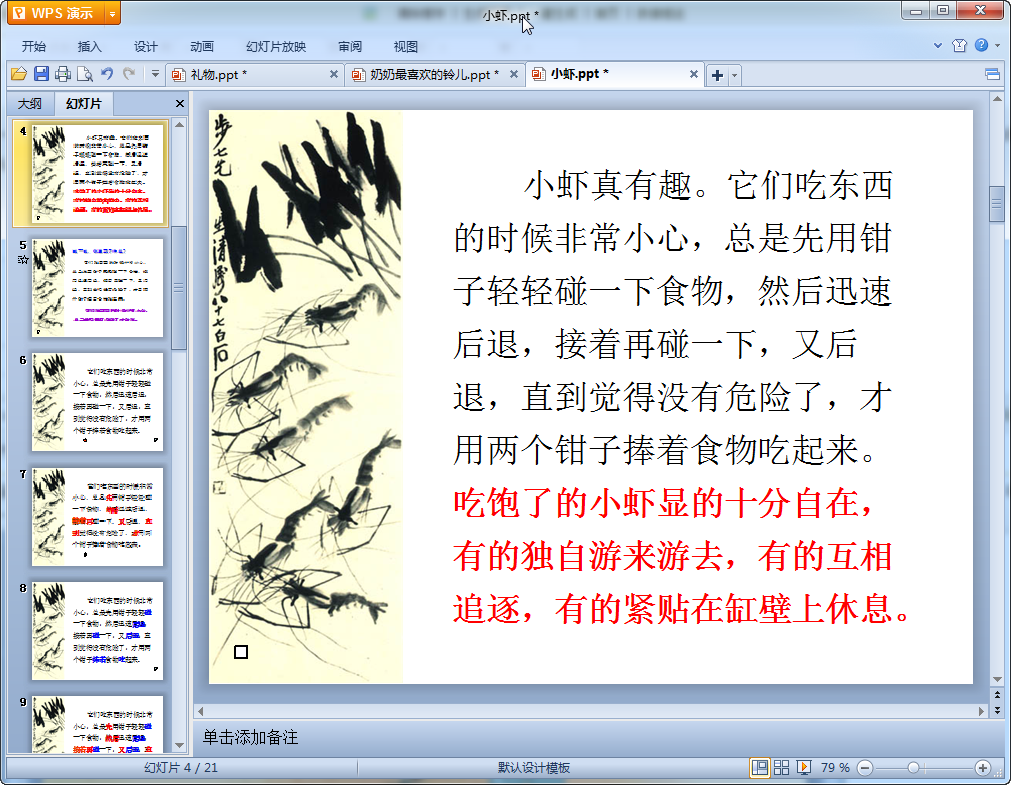Redo the last action
1011x785 pixels.
pos(129,74)
